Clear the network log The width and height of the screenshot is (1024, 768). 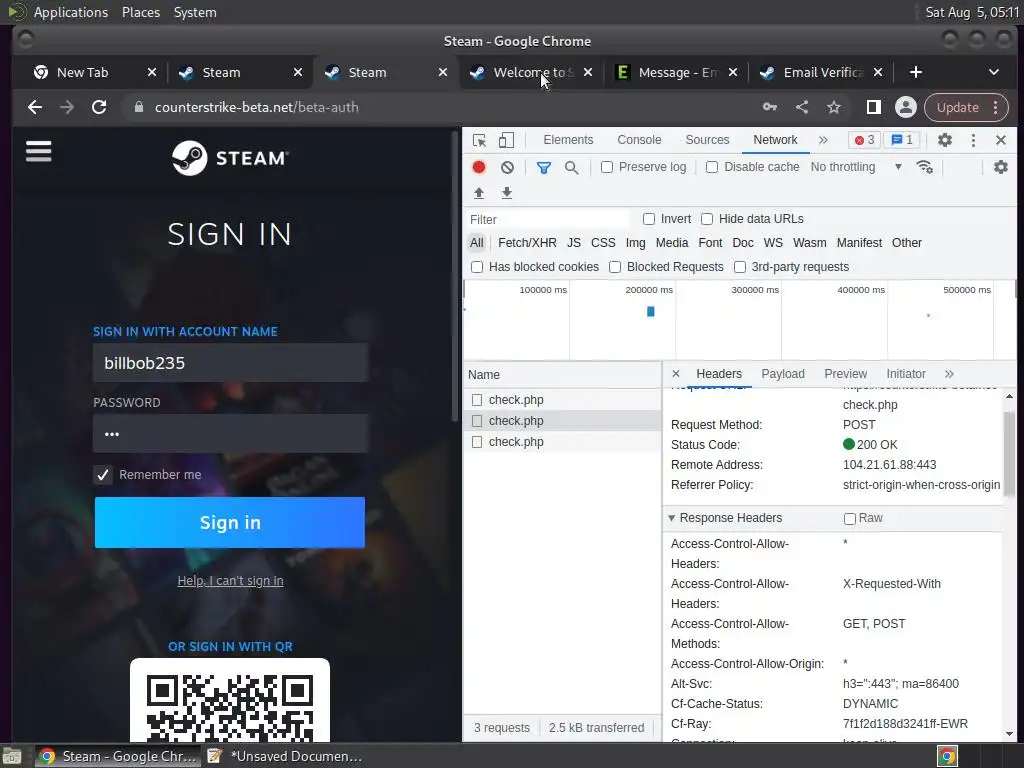[507, 167]
